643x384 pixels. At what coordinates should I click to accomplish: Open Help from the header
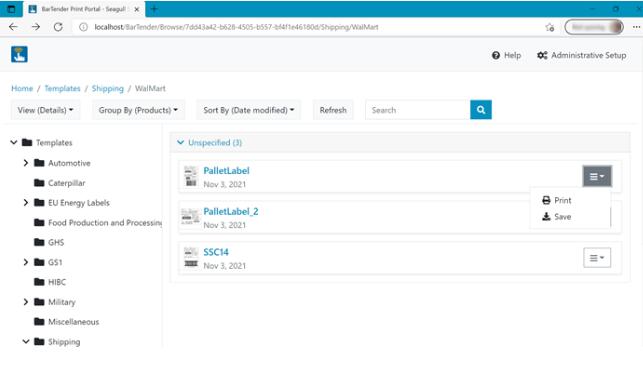pyautogui.click(x=506, y=55)
